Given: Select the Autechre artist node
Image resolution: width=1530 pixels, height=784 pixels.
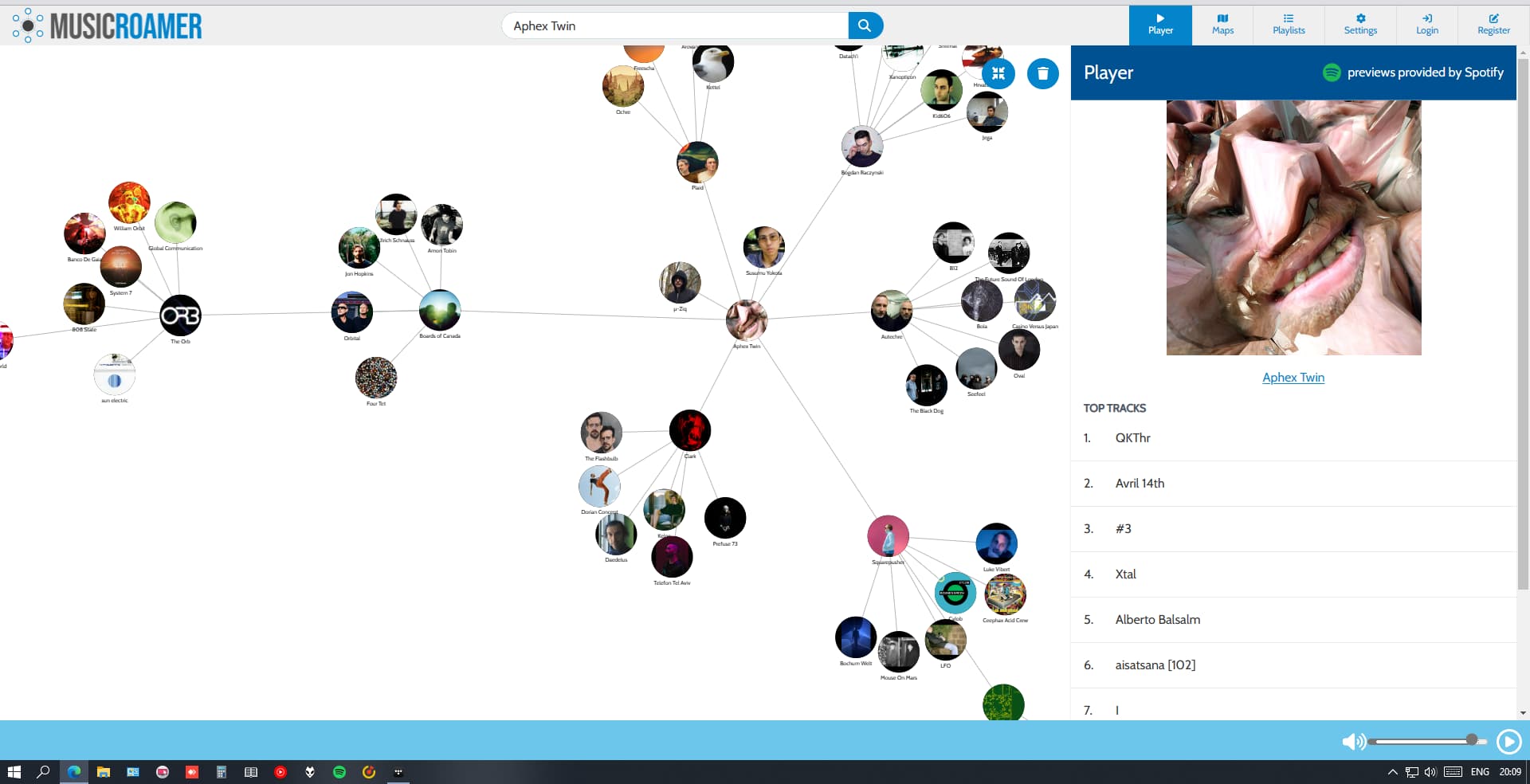Looking at the screenshot, I should pyautogui.click(x=892, y=311).
